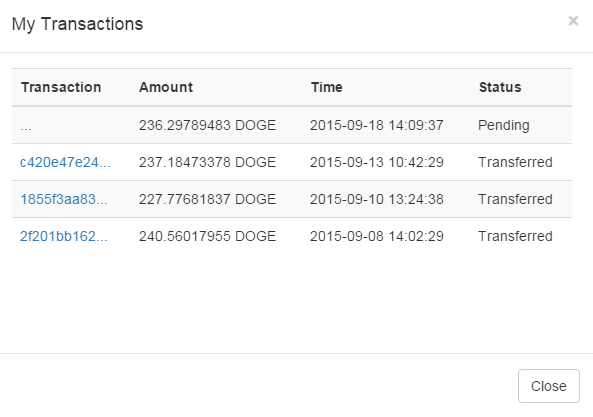
Task: Click timestamp 2015-09-18 14:09:37
Action: [x=377, y=125]
